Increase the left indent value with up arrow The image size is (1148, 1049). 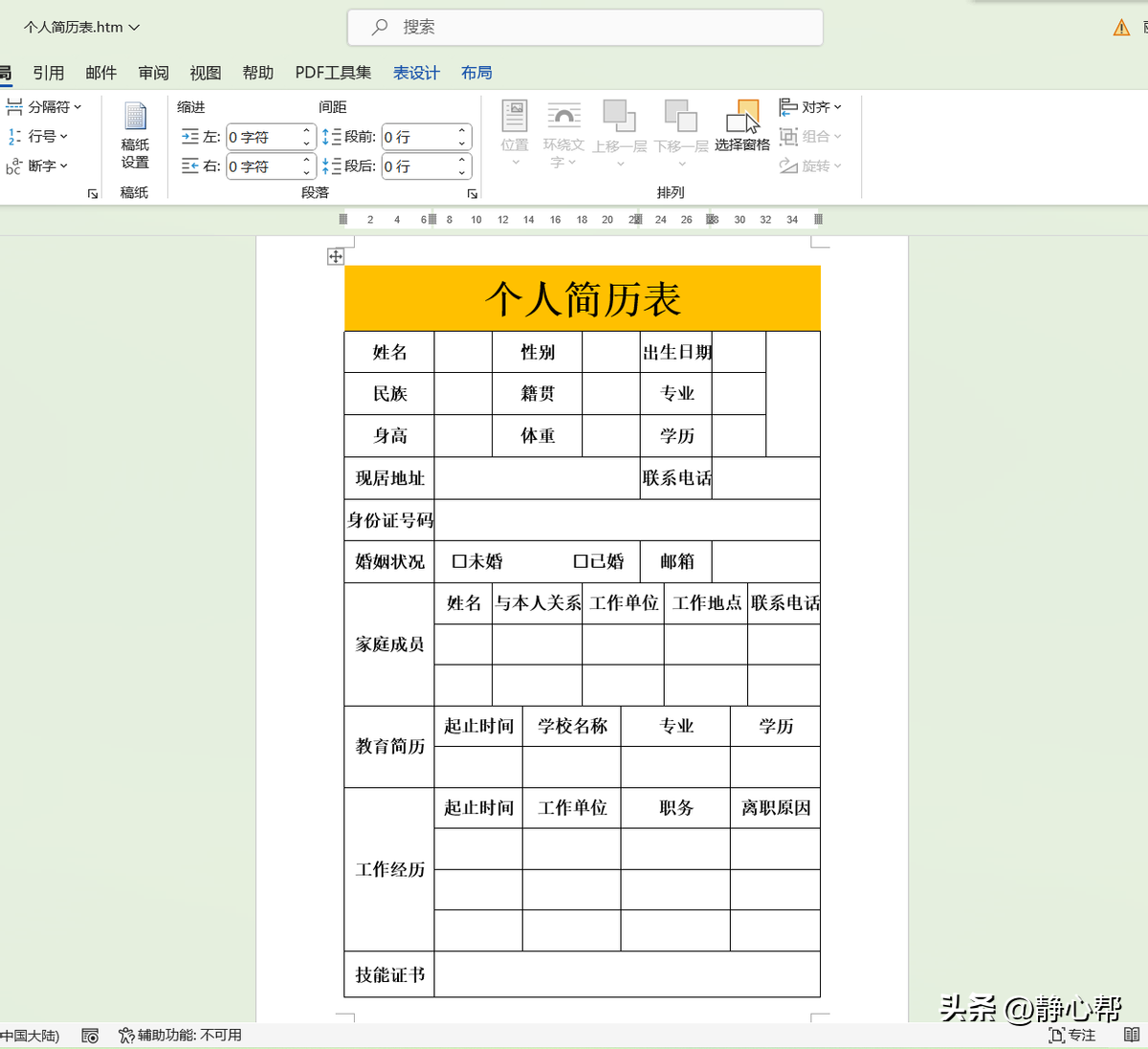[x=307, y=132]
